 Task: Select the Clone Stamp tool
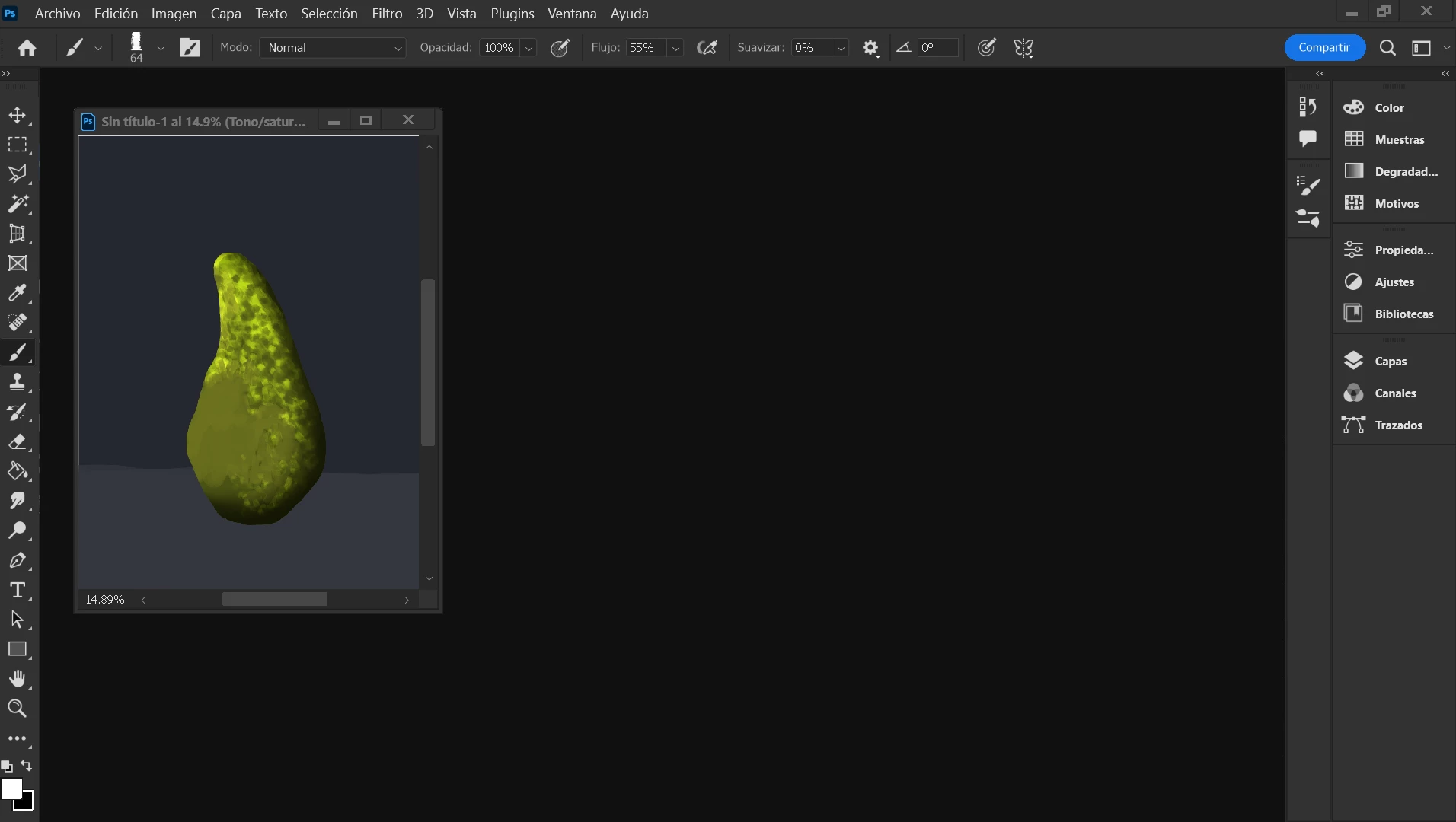coord(17,382)
